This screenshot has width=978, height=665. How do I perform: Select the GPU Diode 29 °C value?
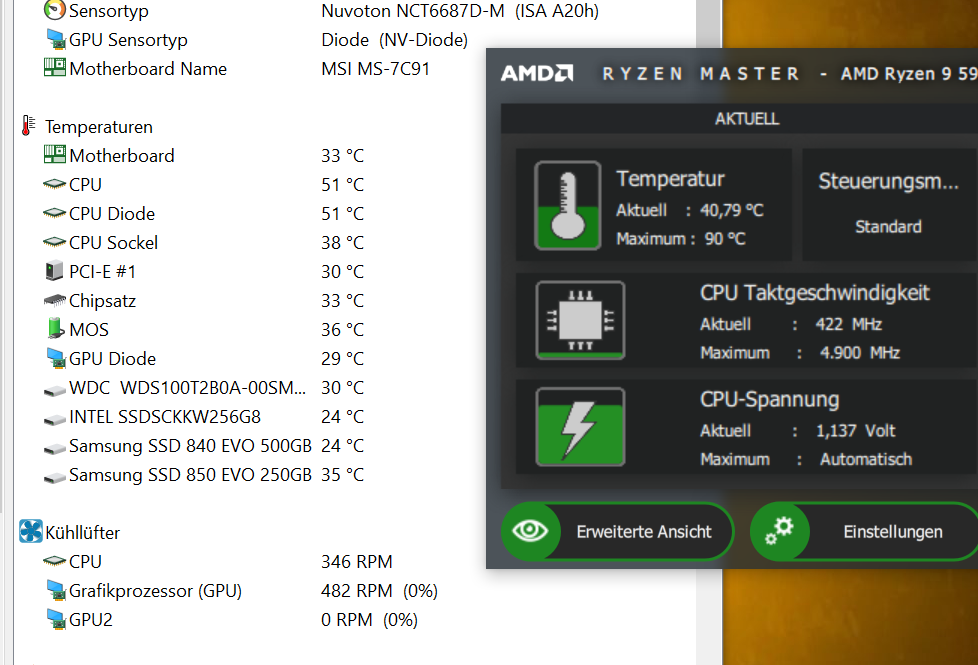pos(342,359)
